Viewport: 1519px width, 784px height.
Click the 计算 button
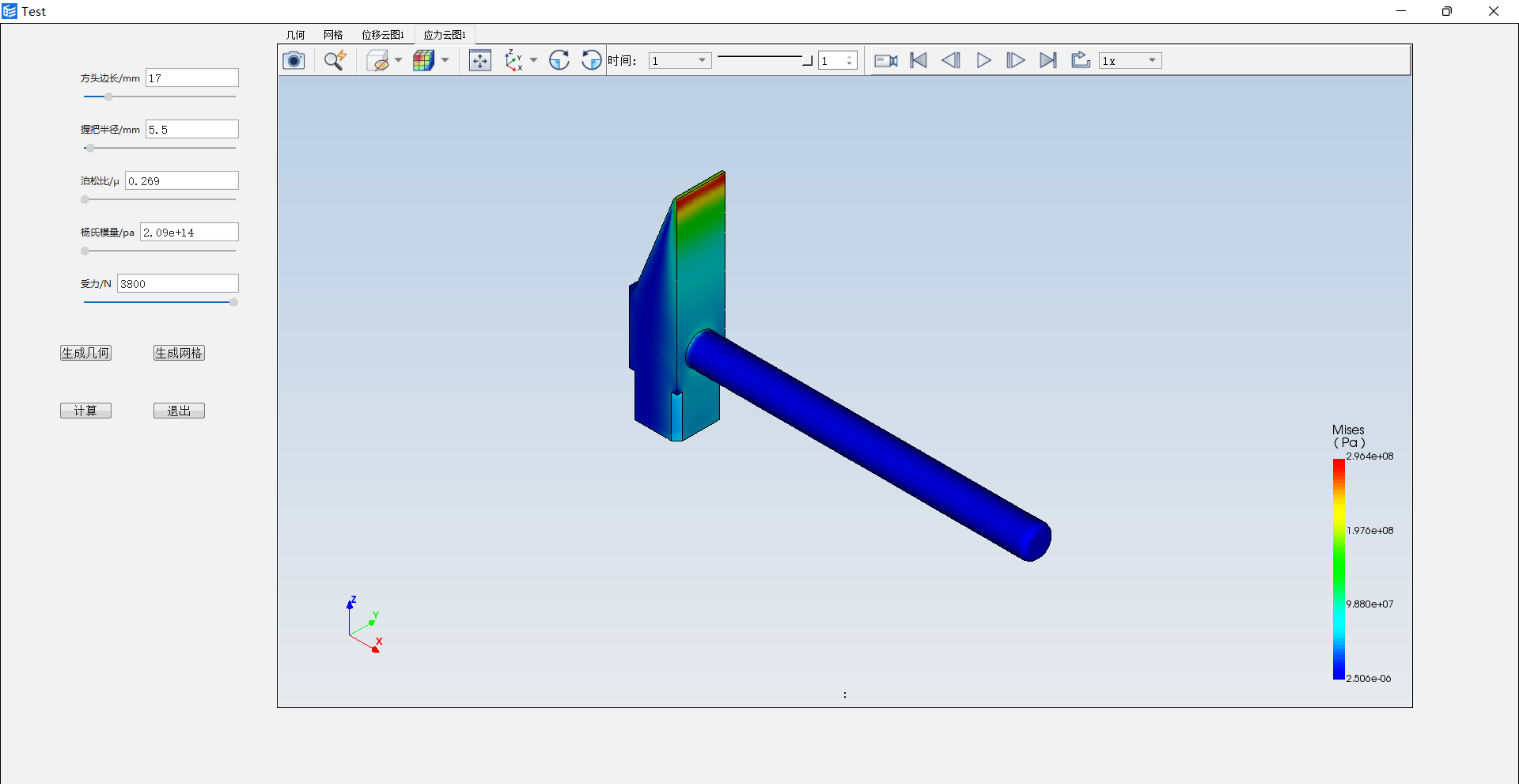(x=85, y=411)
